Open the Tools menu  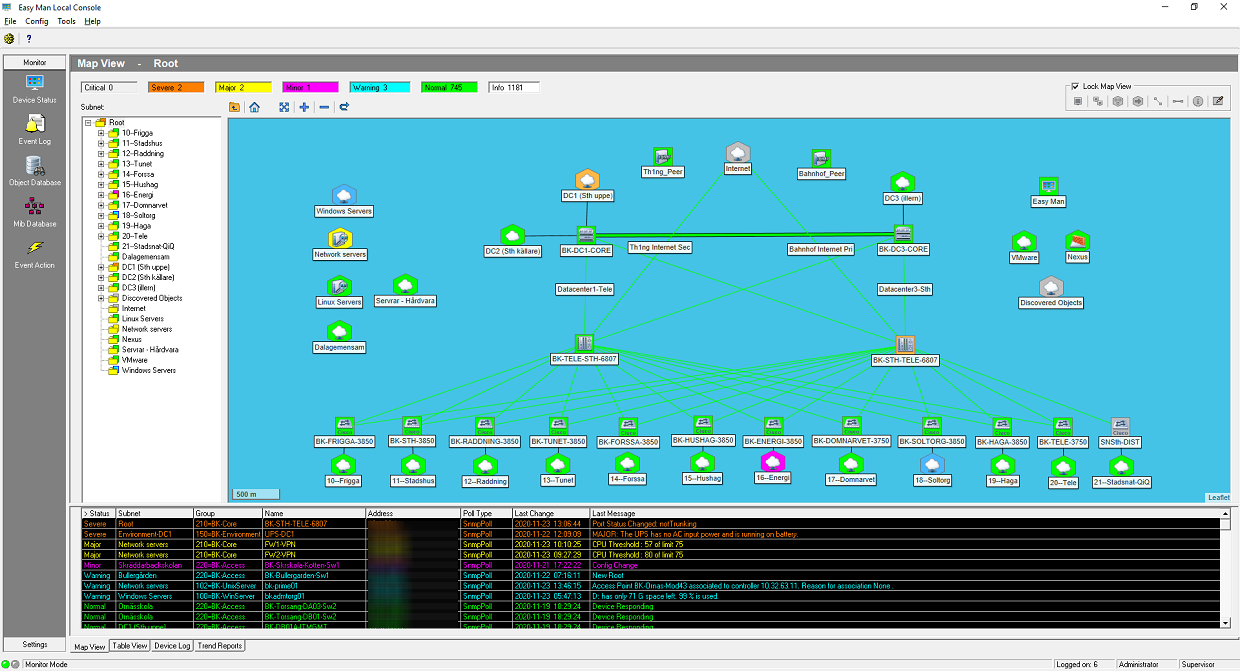pyautogui.click(x=67, y=21)
